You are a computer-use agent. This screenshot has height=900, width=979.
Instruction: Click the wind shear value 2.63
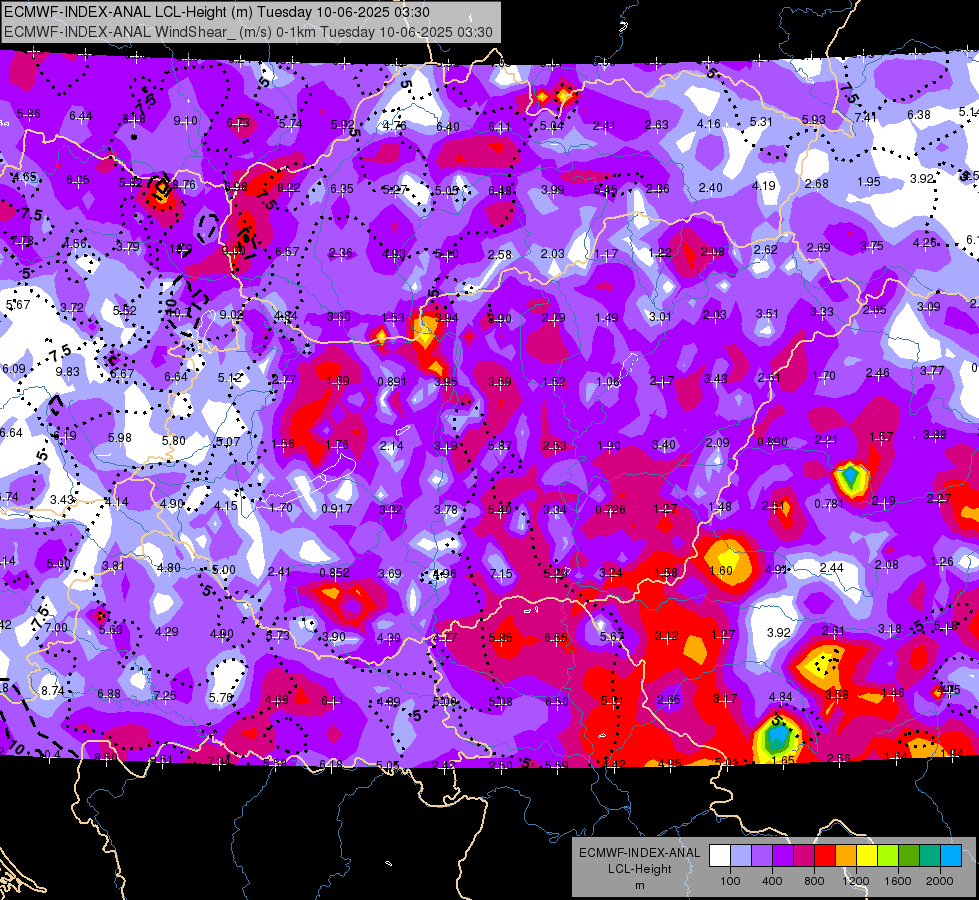(x=657, y=125)
